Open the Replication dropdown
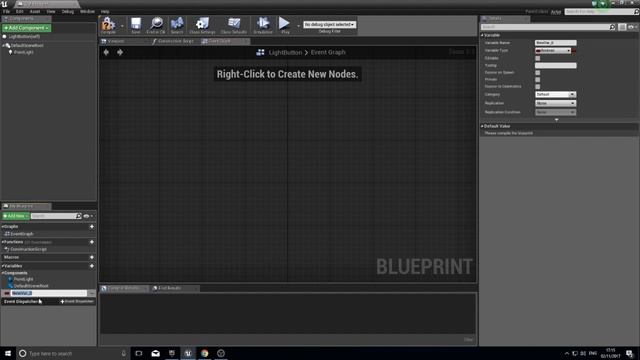640x360 pixels. pos(556,103)
